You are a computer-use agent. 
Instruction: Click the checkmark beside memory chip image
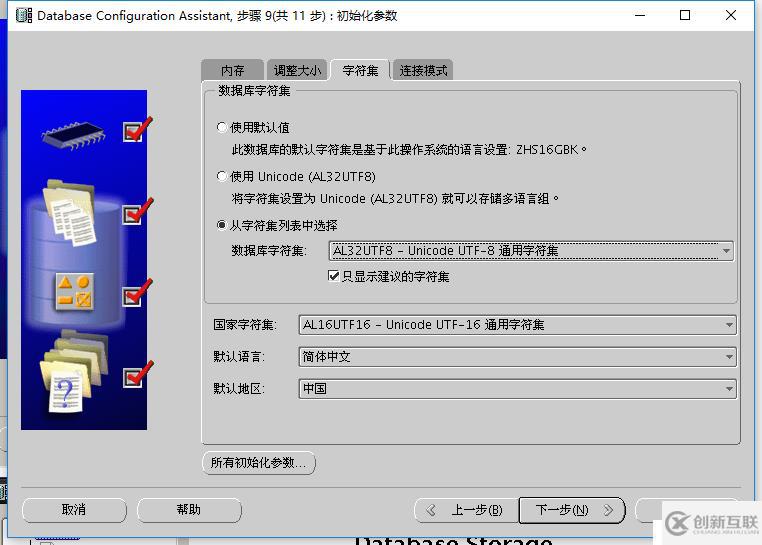pyautogui.click(x=138, y=129)
